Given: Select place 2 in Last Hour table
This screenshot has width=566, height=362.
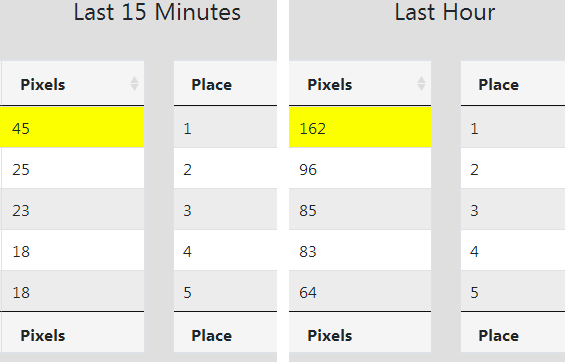Looking at the screenshot, I should [x=513, y=169].
